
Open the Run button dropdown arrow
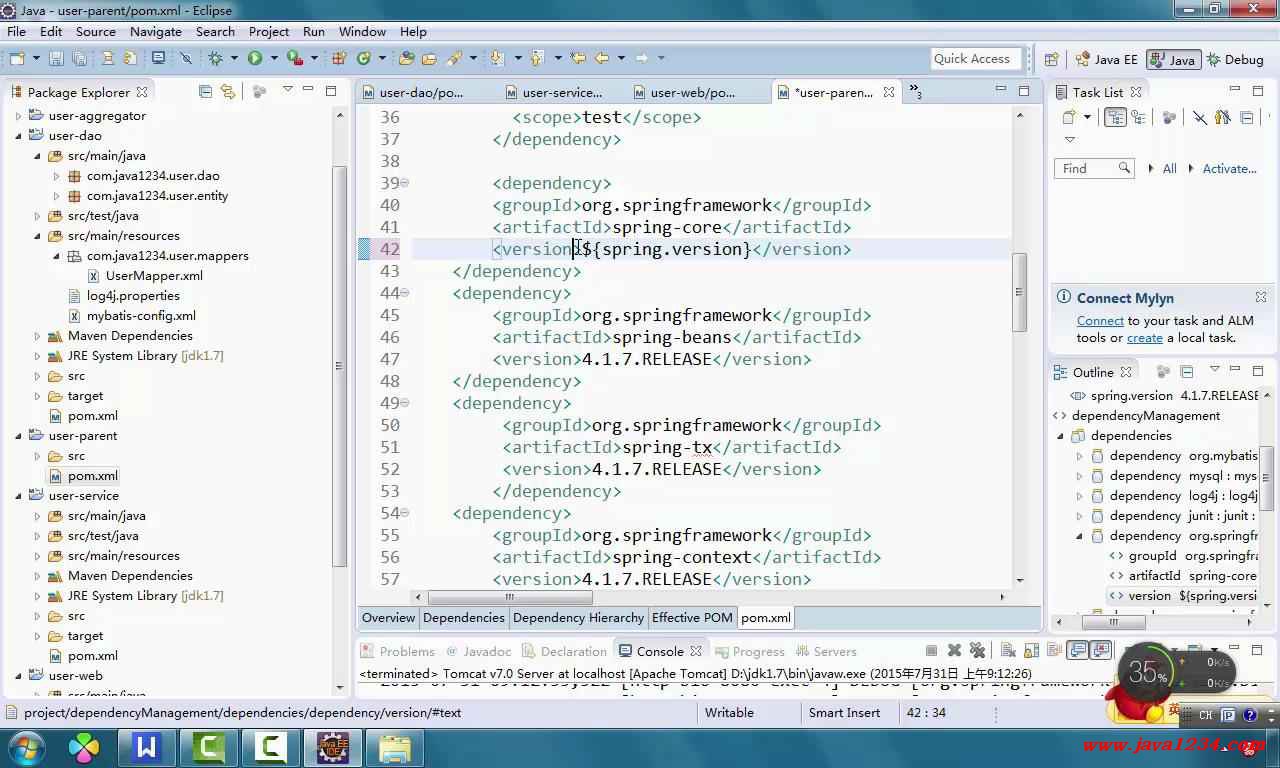pos(273,59)
